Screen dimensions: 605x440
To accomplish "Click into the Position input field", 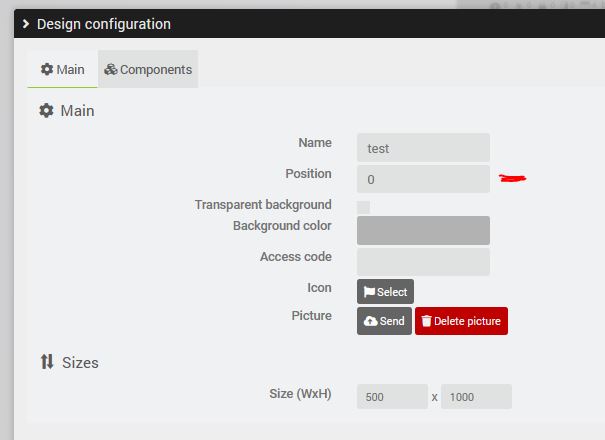I will 423,180.
